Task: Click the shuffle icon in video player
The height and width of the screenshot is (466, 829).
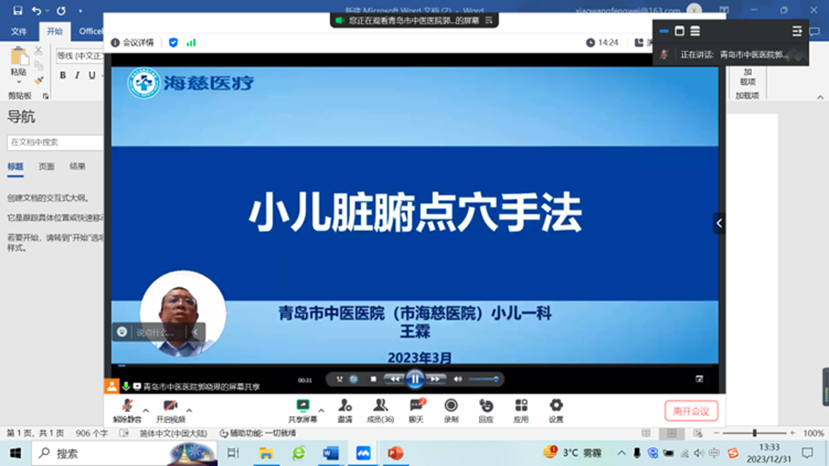Action: tap(339, 379)
